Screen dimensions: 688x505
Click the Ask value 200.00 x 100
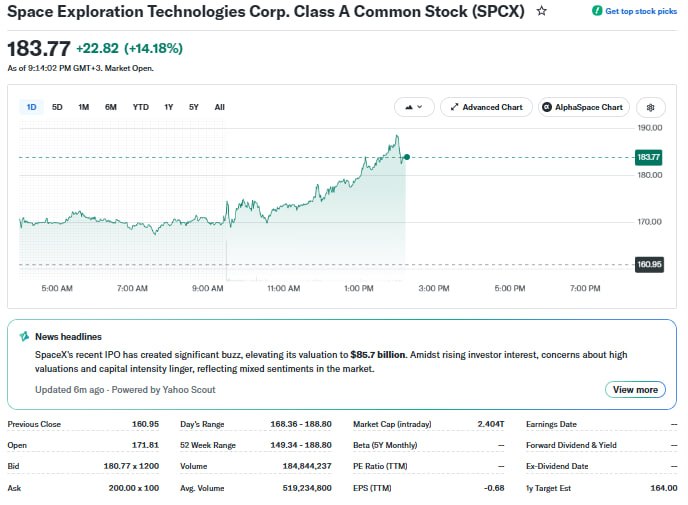pos(134,488)
